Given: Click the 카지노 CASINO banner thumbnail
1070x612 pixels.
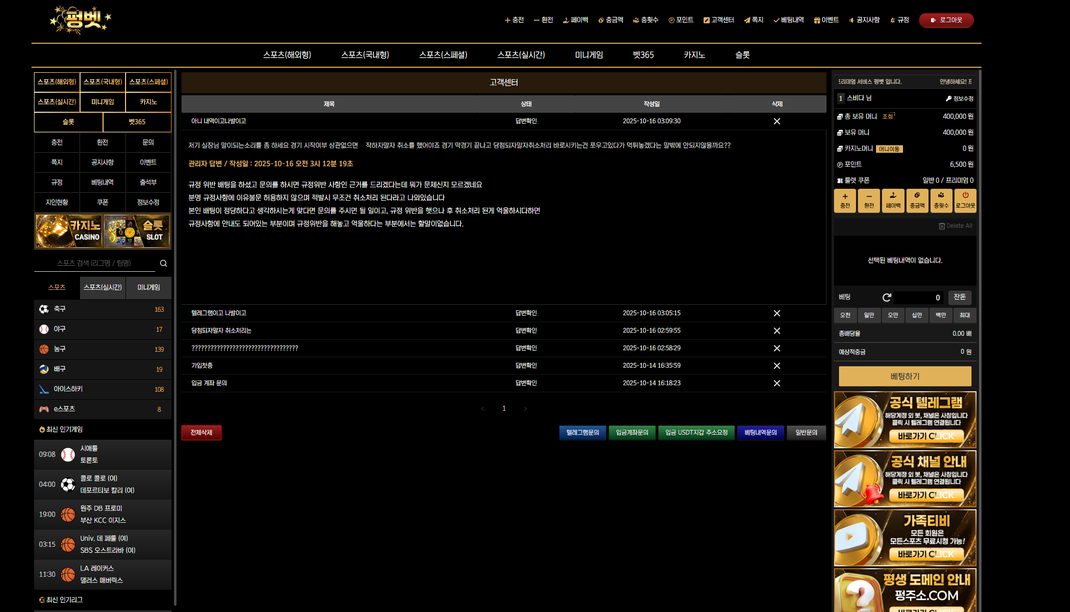Looking at the screenshot, I should [x=68, y=232].
